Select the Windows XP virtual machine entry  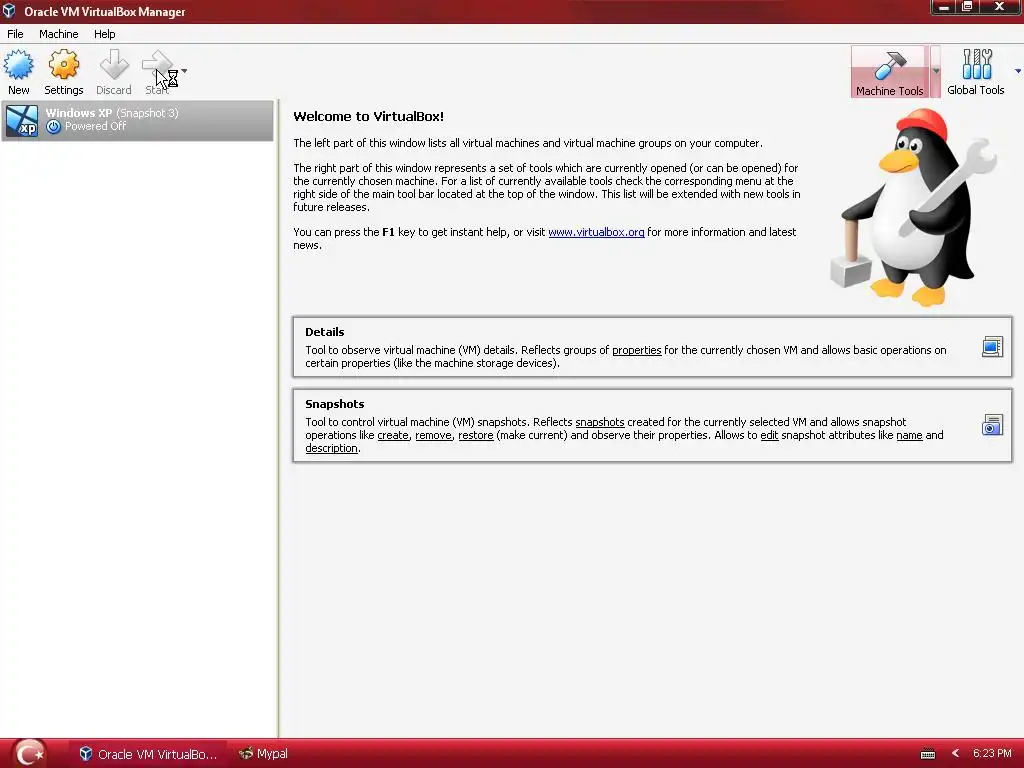point(137,120)
